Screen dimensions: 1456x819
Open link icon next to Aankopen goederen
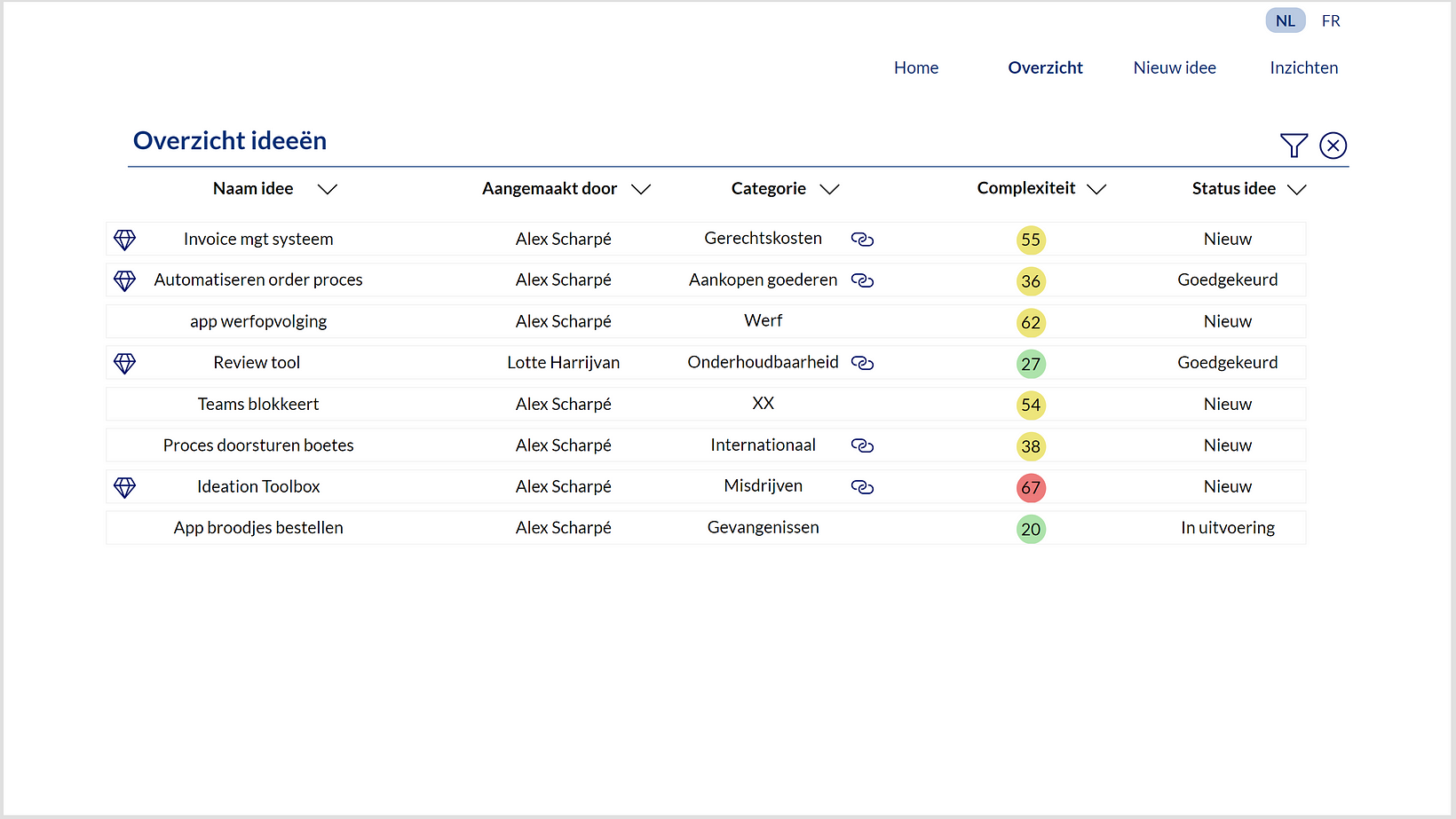(x=862, y=280)
